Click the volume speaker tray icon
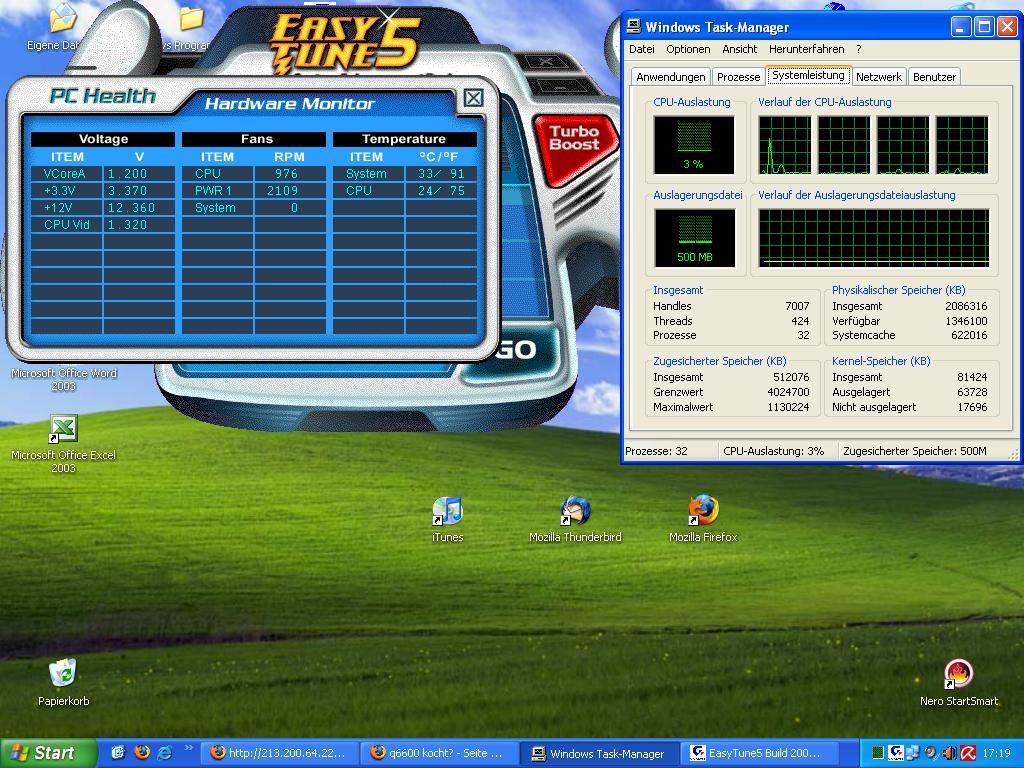 pos(950,754)
